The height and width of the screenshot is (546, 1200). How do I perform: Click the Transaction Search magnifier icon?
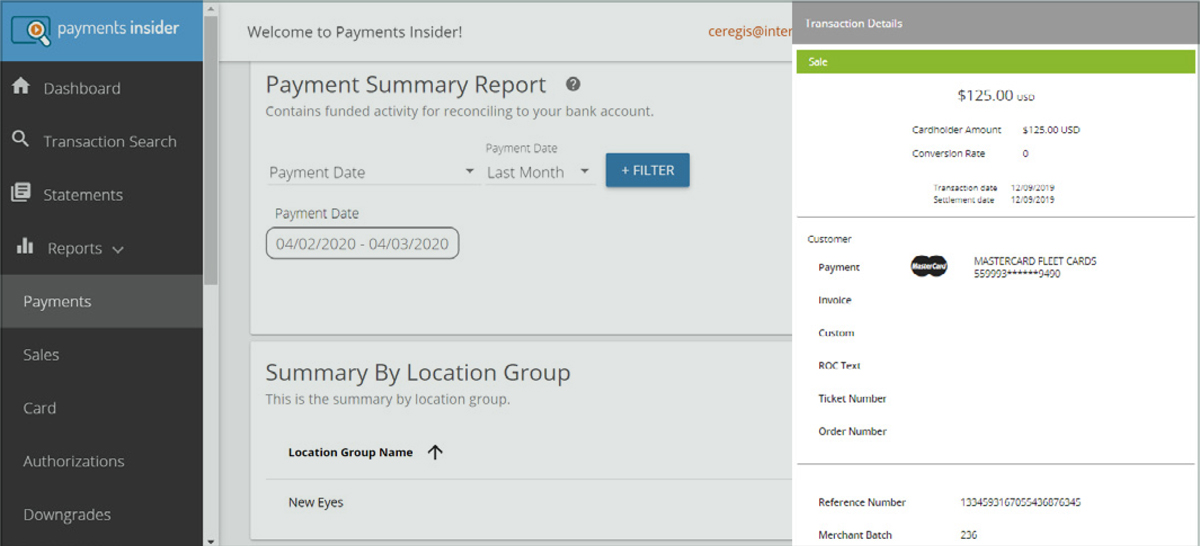21,140
